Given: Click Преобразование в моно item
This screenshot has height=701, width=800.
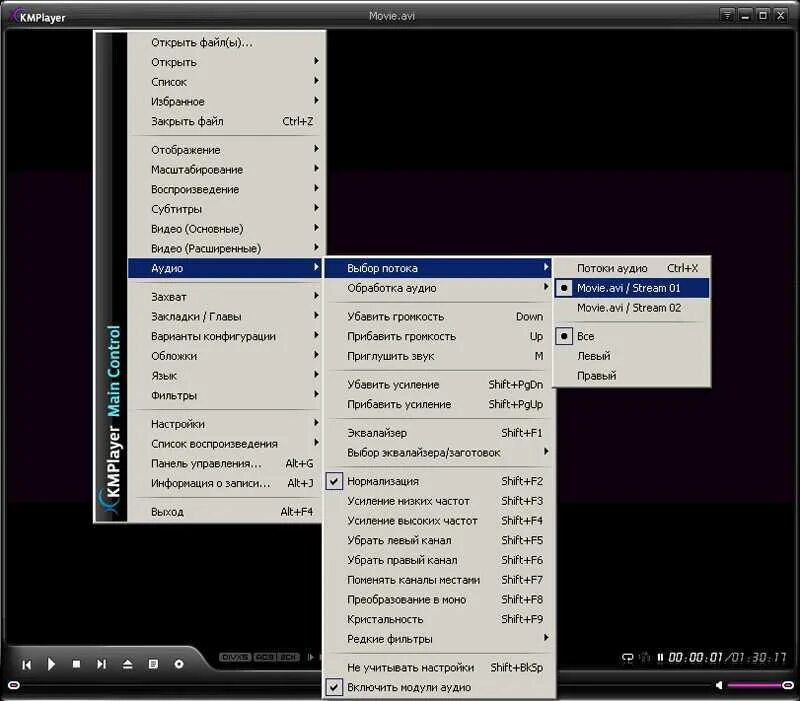Looking at the screenshot, I should (x=439, y=599).
